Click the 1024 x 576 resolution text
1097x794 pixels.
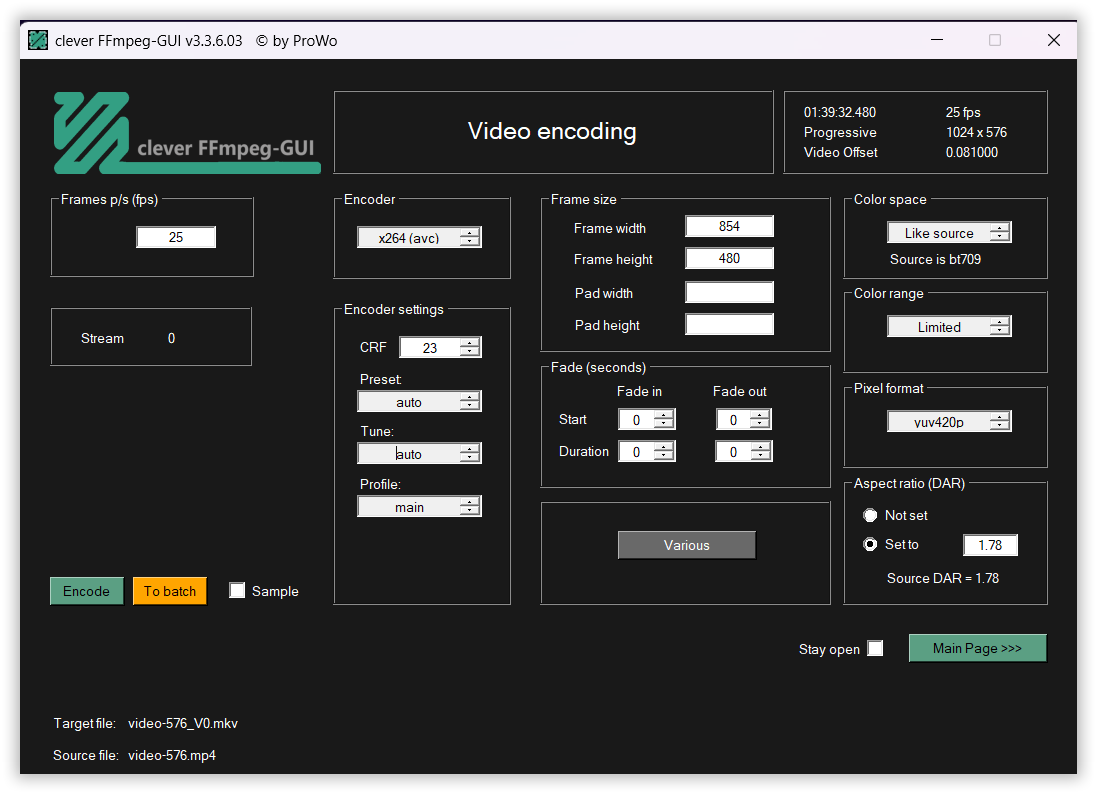point(976,132)
